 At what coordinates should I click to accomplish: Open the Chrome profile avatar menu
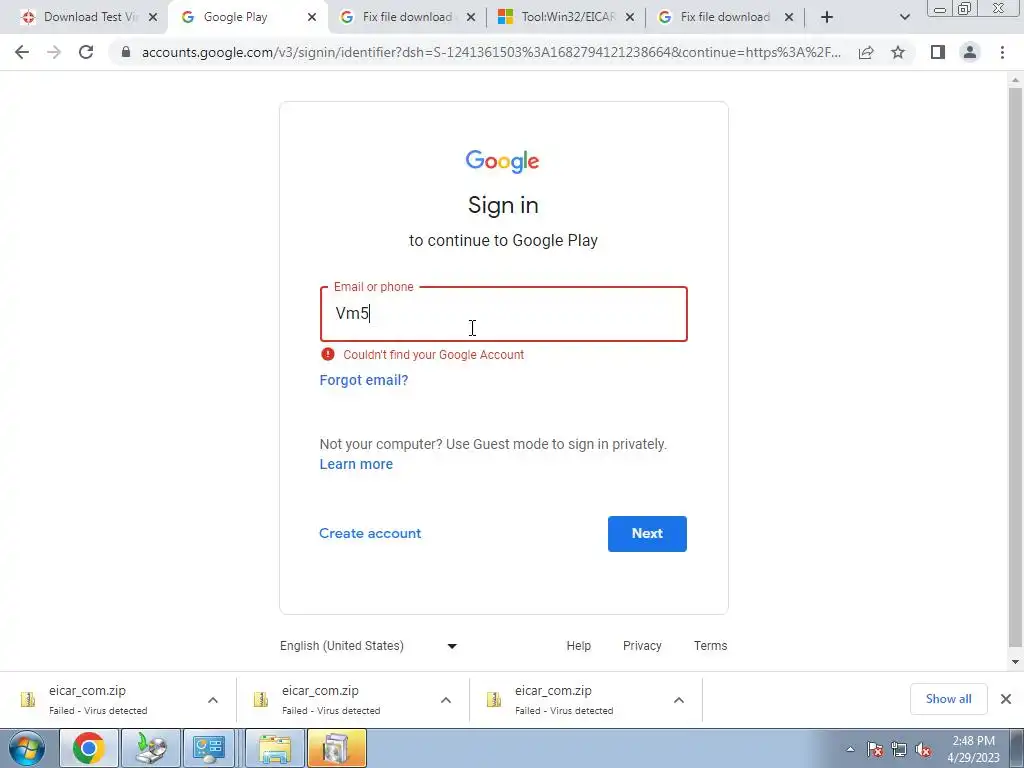[970, 52]
